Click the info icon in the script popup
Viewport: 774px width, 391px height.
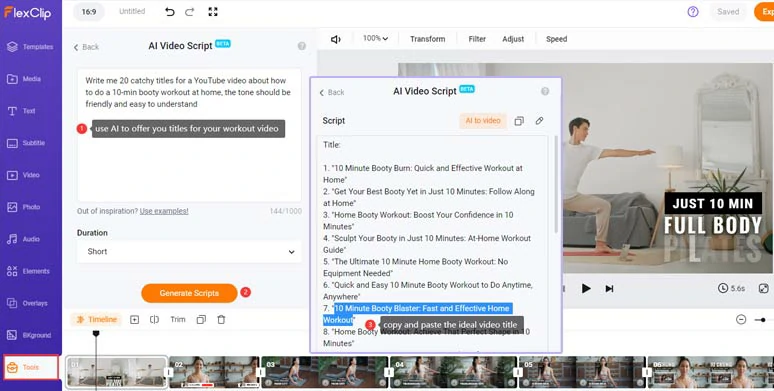tap(545, 91)
